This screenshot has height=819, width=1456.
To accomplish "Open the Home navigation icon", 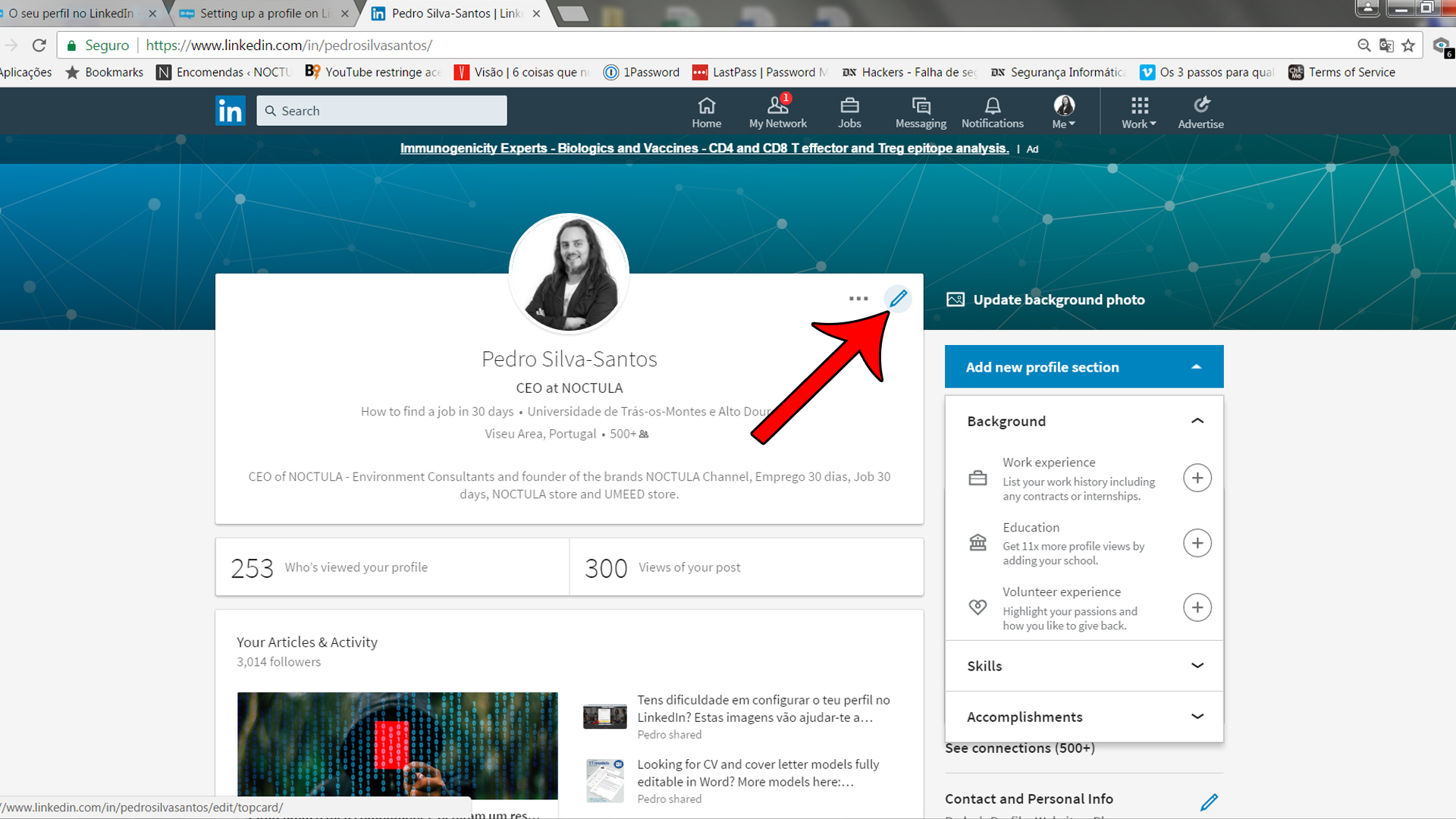I will 706,112.
